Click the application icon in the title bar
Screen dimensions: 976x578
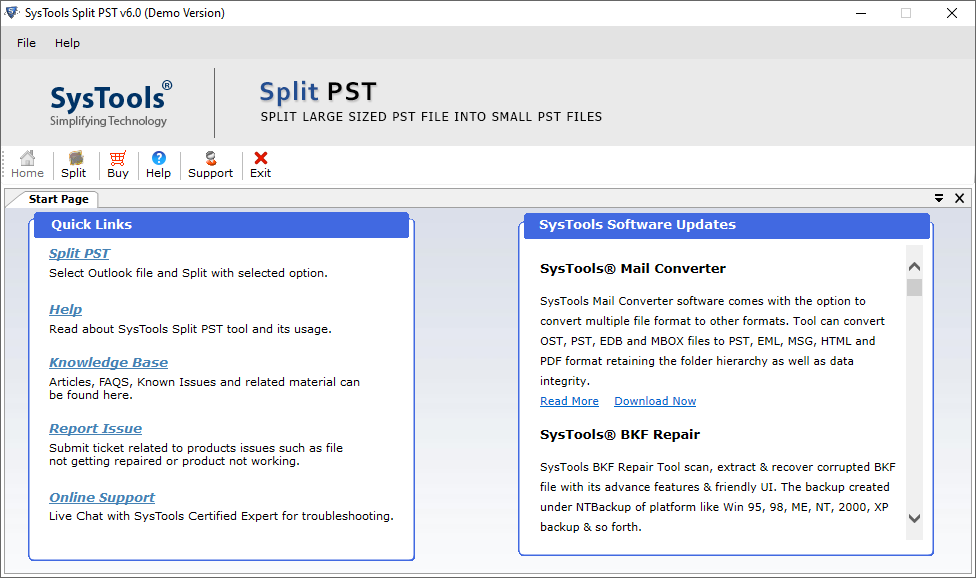pyautogui.click(x=14, y=13)
